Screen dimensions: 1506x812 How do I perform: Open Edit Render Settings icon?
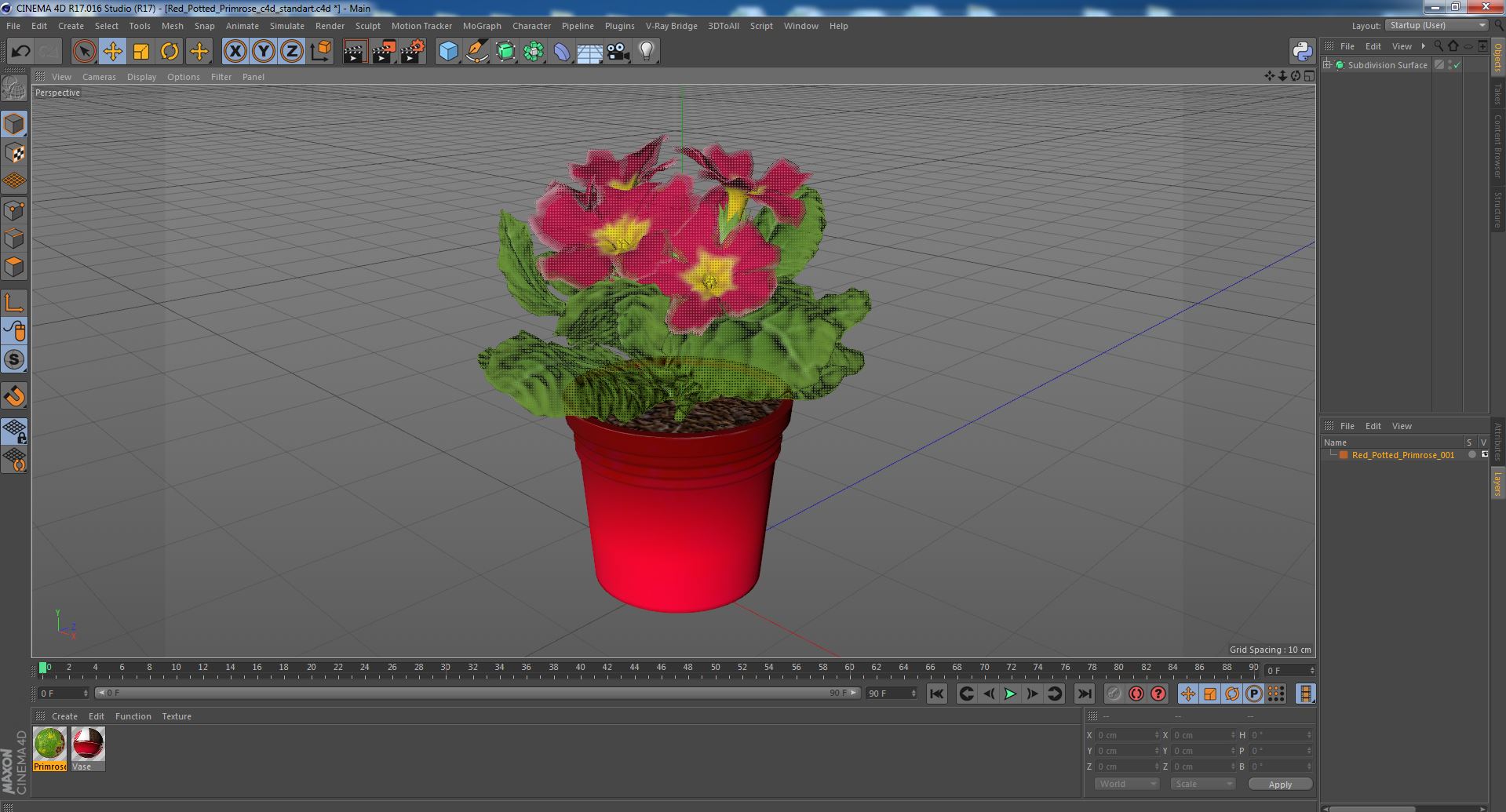tap(413, 52)
